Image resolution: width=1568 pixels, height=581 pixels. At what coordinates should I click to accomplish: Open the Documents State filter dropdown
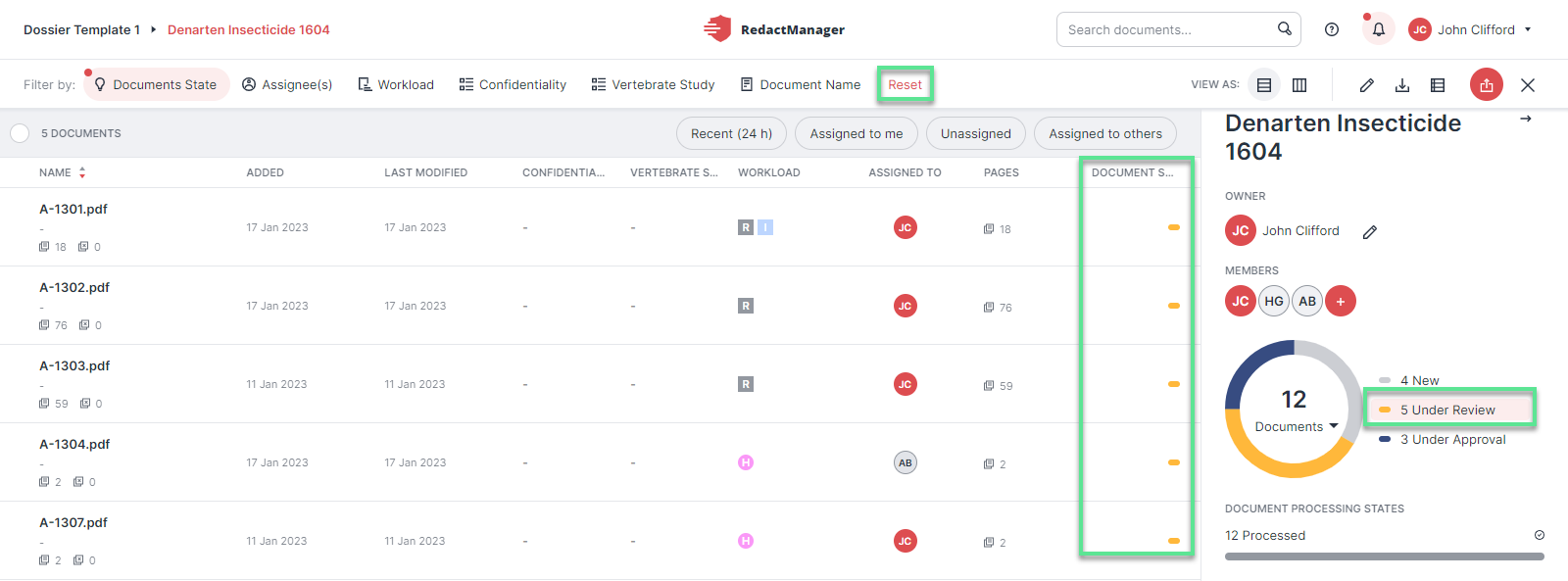click(157, 84)
